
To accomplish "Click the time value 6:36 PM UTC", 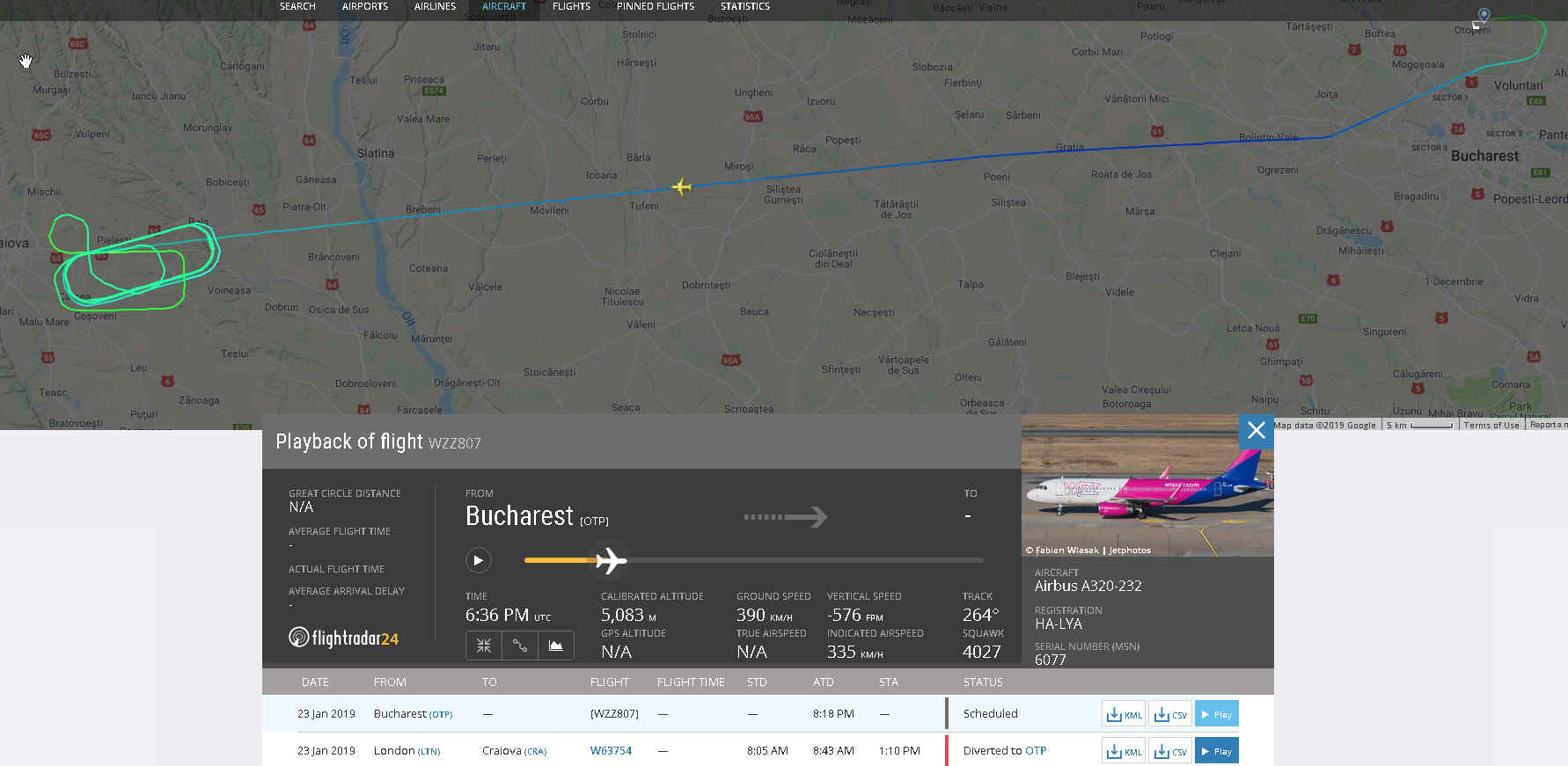I will point(509,616).
